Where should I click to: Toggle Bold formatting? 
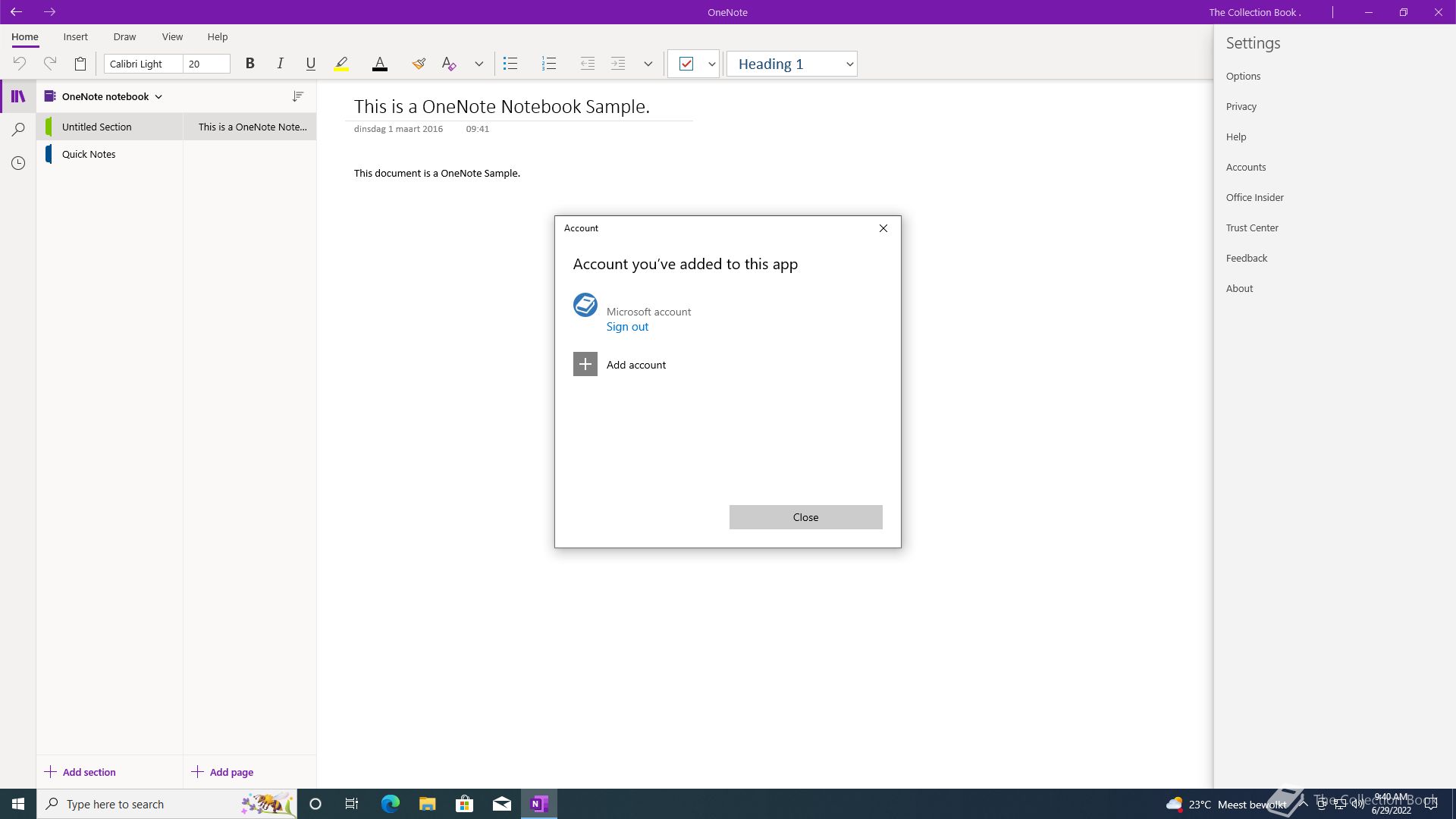point(249,64)
